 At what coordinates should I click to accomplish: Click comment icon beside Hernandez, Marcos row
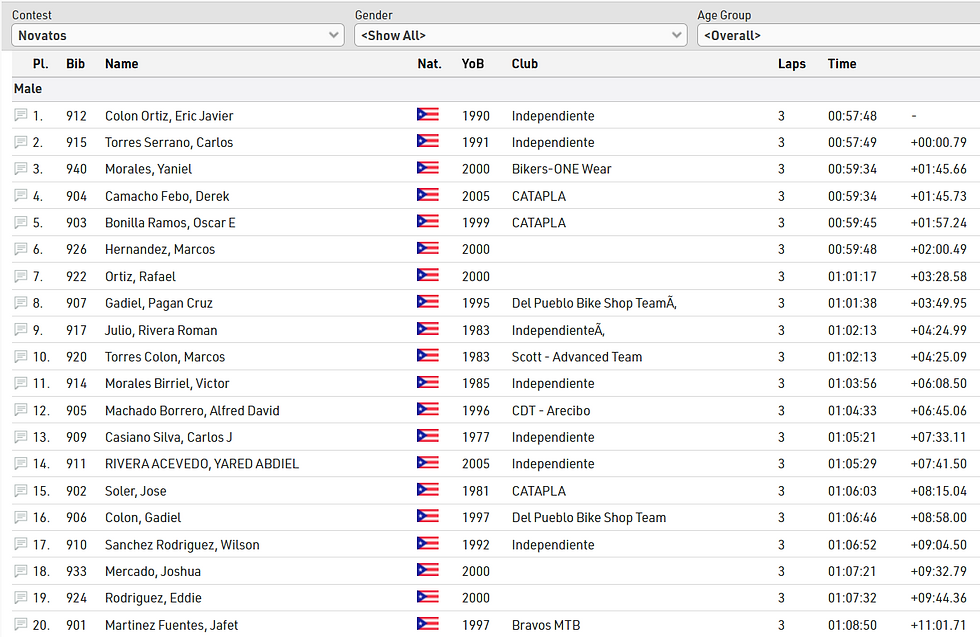(x=21, y=250)
